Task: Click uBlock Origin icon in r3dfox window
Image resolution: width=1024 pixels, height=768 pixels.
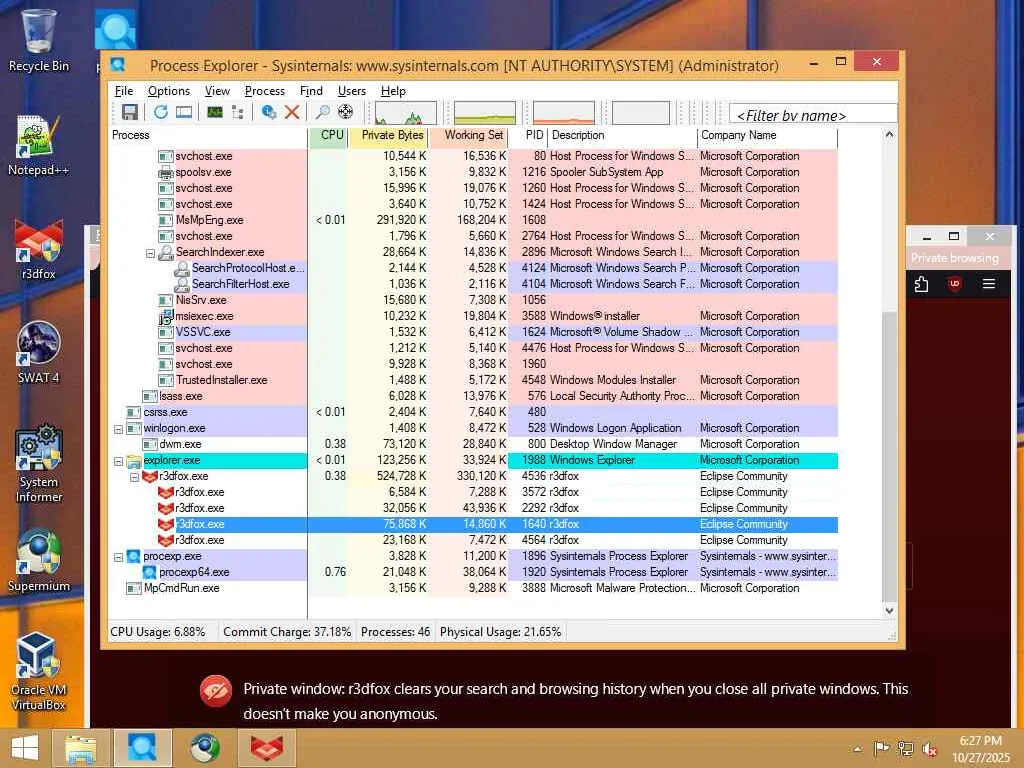Action: pyautogui.click(x=955, y=284)
